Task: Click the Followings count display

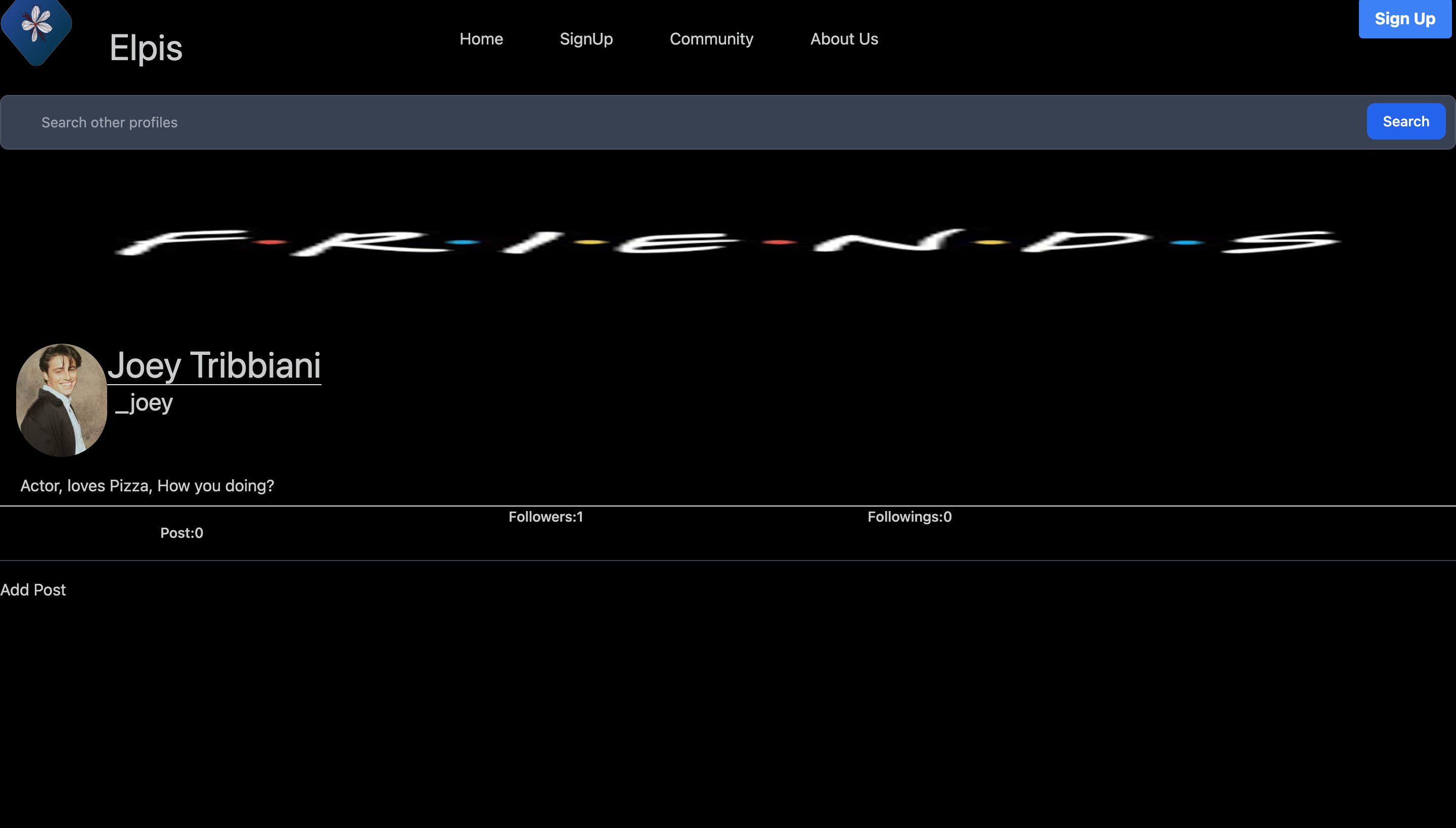Action: pyautogui.click(x=909, y=517)
